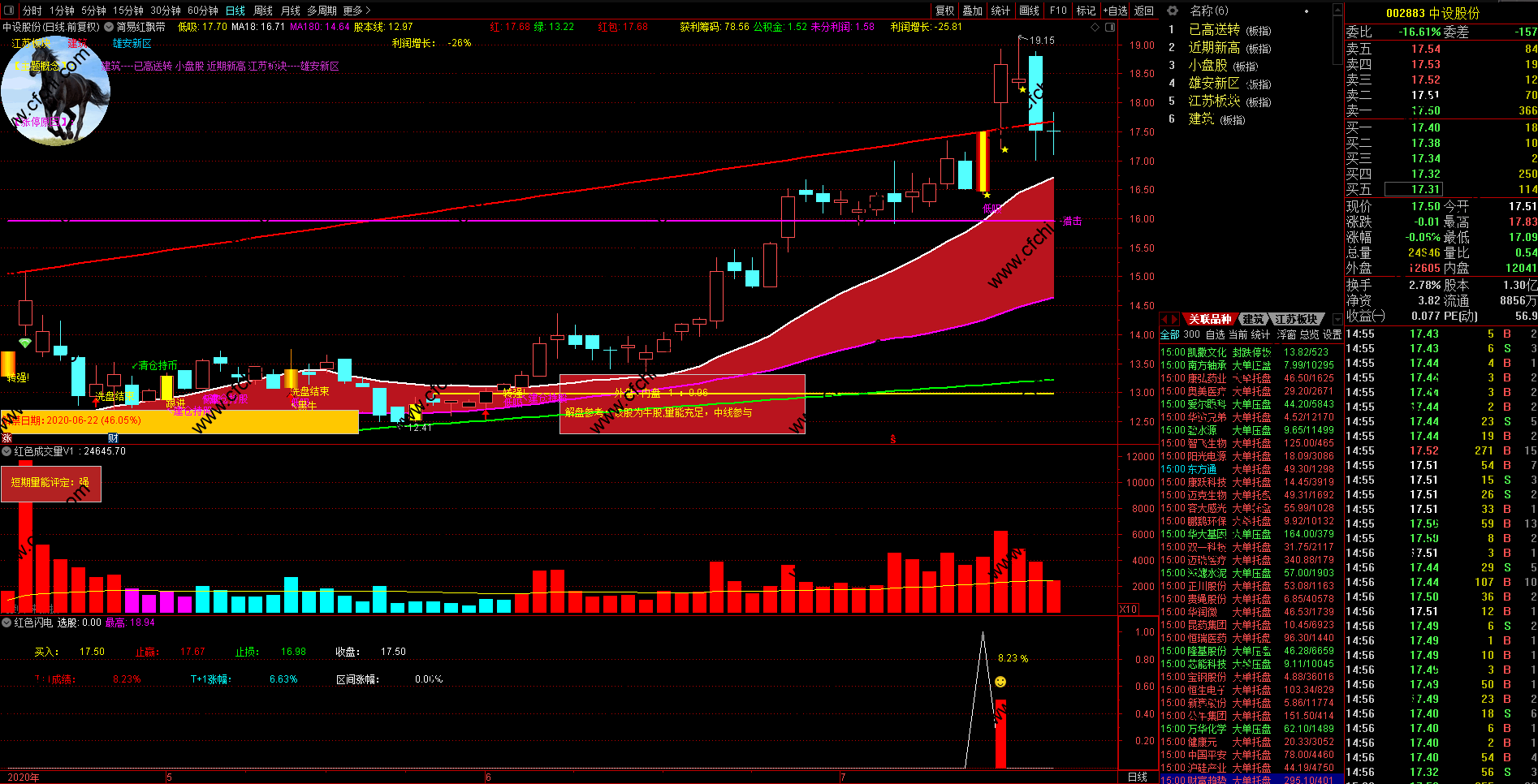The image size is (1538, 784).
Task: Select the 全部 filter
Action: [1169, 334]
